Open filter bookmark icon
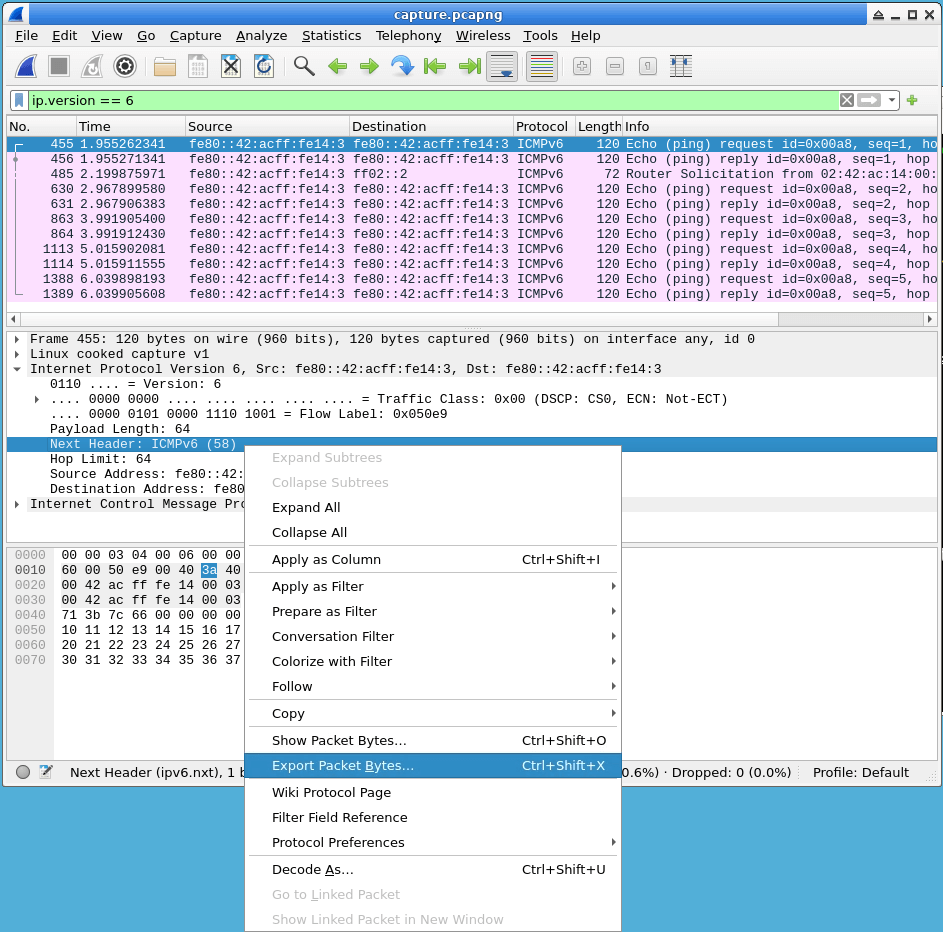Image resolution: width=943 pixels, height=932 pixels. coord(19,100)
